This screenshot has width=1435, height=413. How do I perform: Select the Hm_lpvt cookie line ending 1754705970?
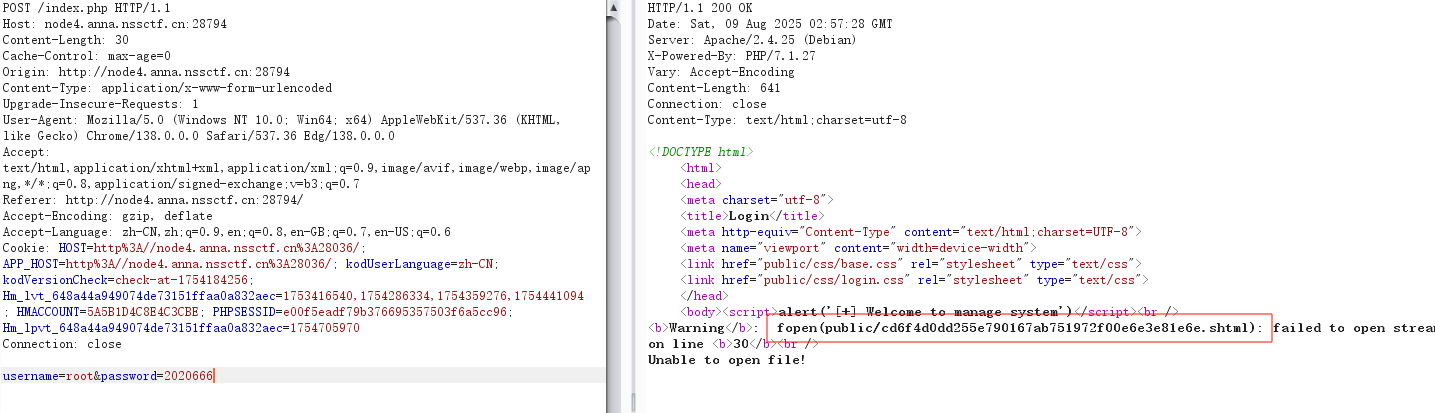click(181, 328)
